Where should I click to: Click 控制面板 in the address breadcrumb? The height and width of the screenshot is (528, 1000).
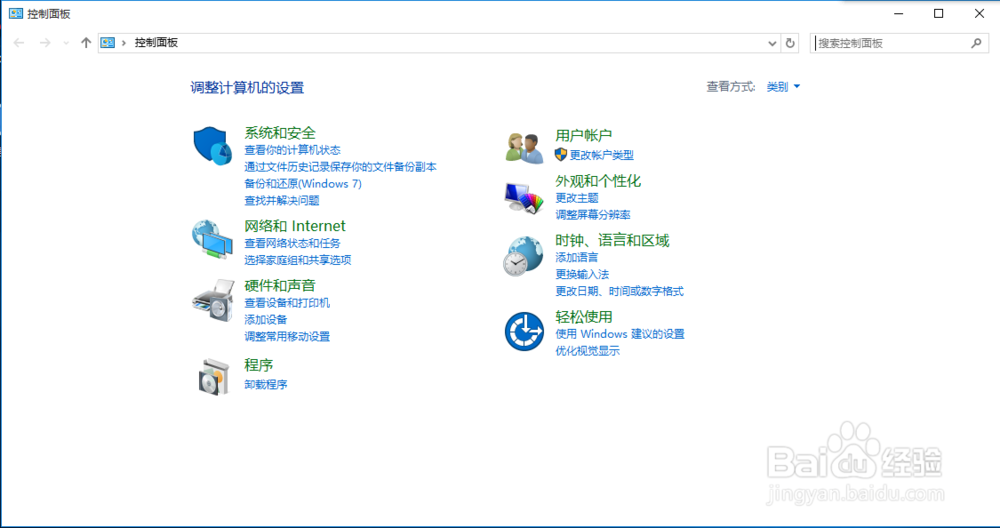pyautogui.click(x=156, y=43)
